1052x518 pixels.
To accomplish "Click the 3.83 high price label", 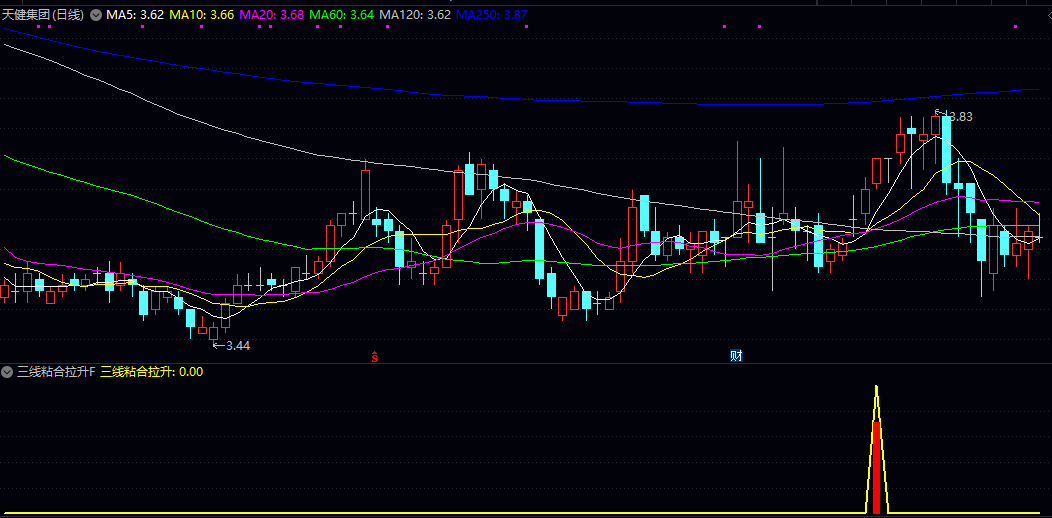I will pos(960,116).
